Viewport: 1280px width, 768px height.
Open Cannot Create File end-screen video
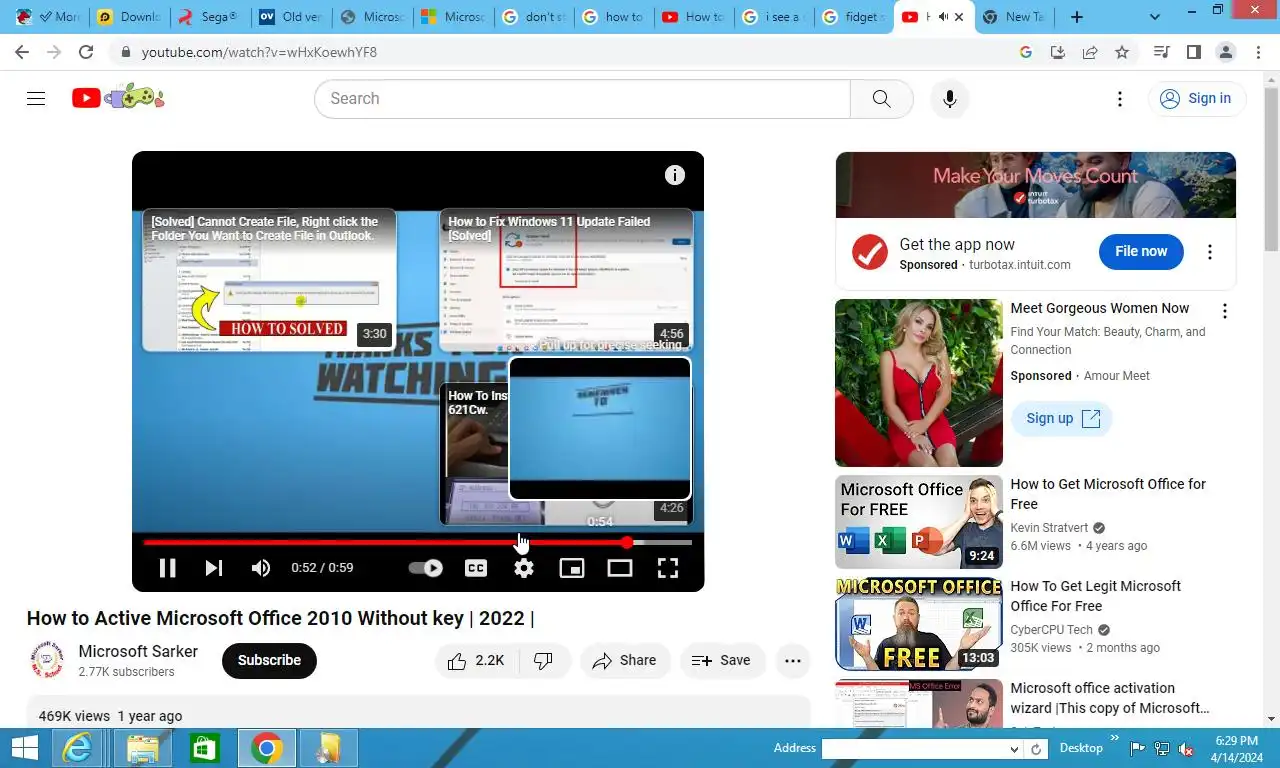(269, 280)
